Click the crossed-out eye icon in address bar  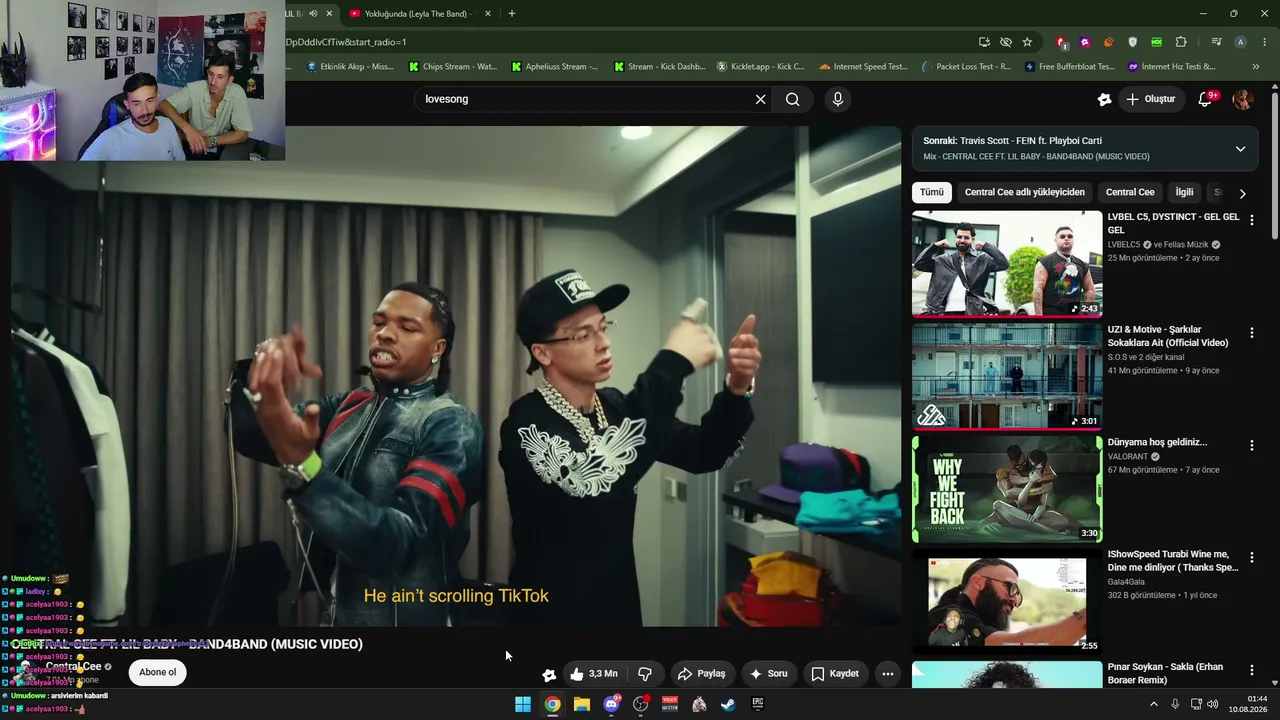pyautogui.click(x=1006, y=42)
